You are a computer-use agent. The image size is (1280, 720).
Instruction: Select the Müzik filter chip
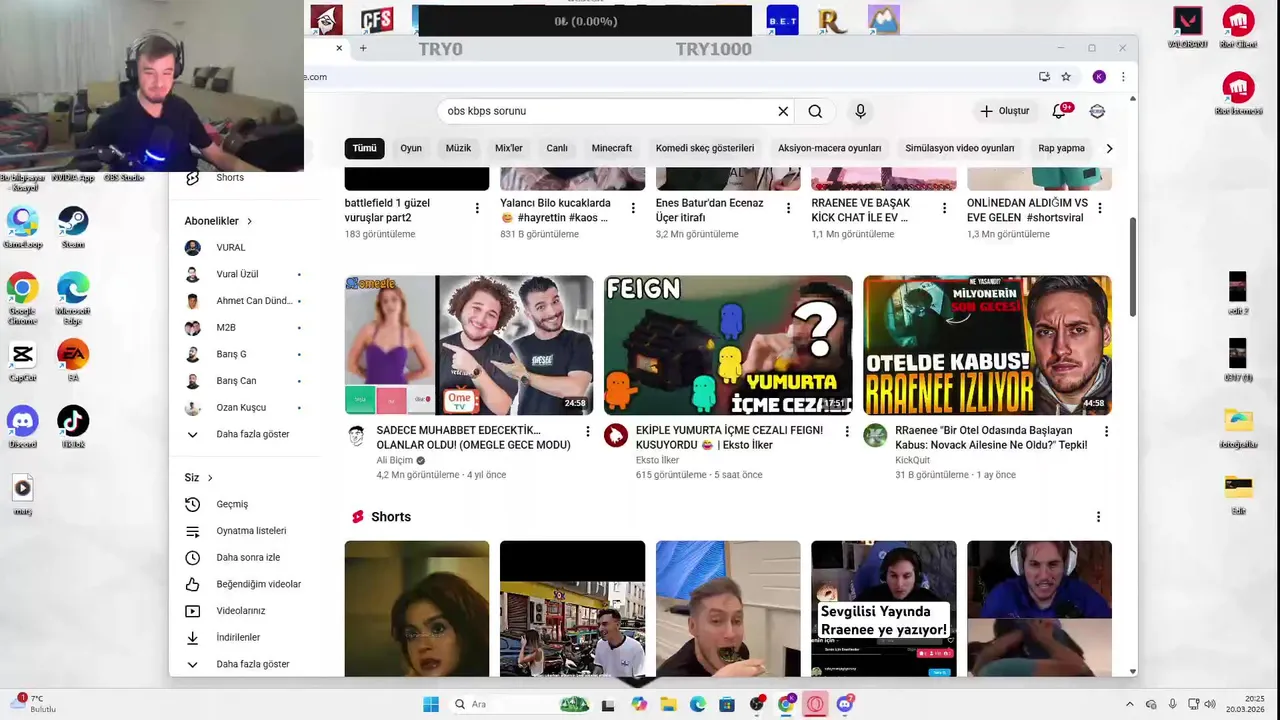point(458,148)
